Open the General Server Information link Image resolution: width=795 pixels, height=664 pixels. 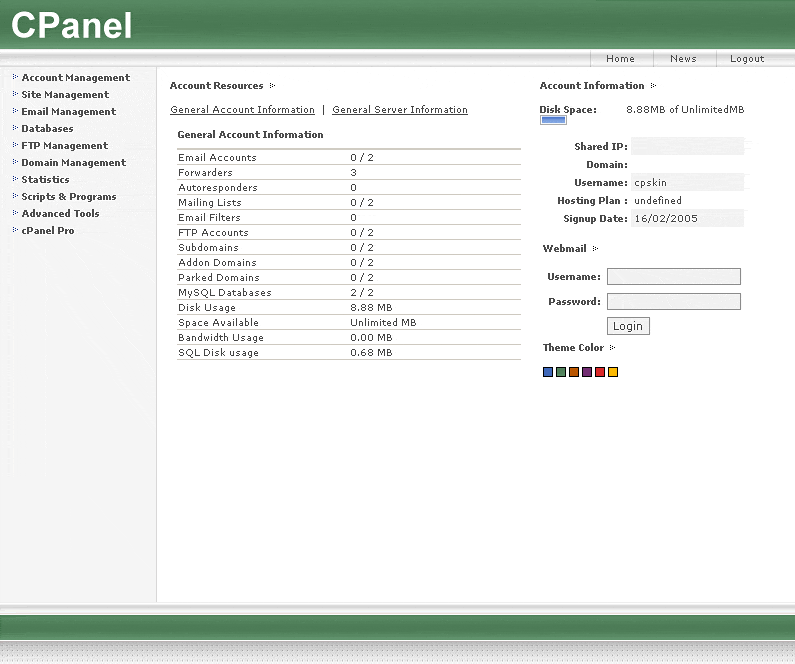pyautogui.click(x=400, y=110)
